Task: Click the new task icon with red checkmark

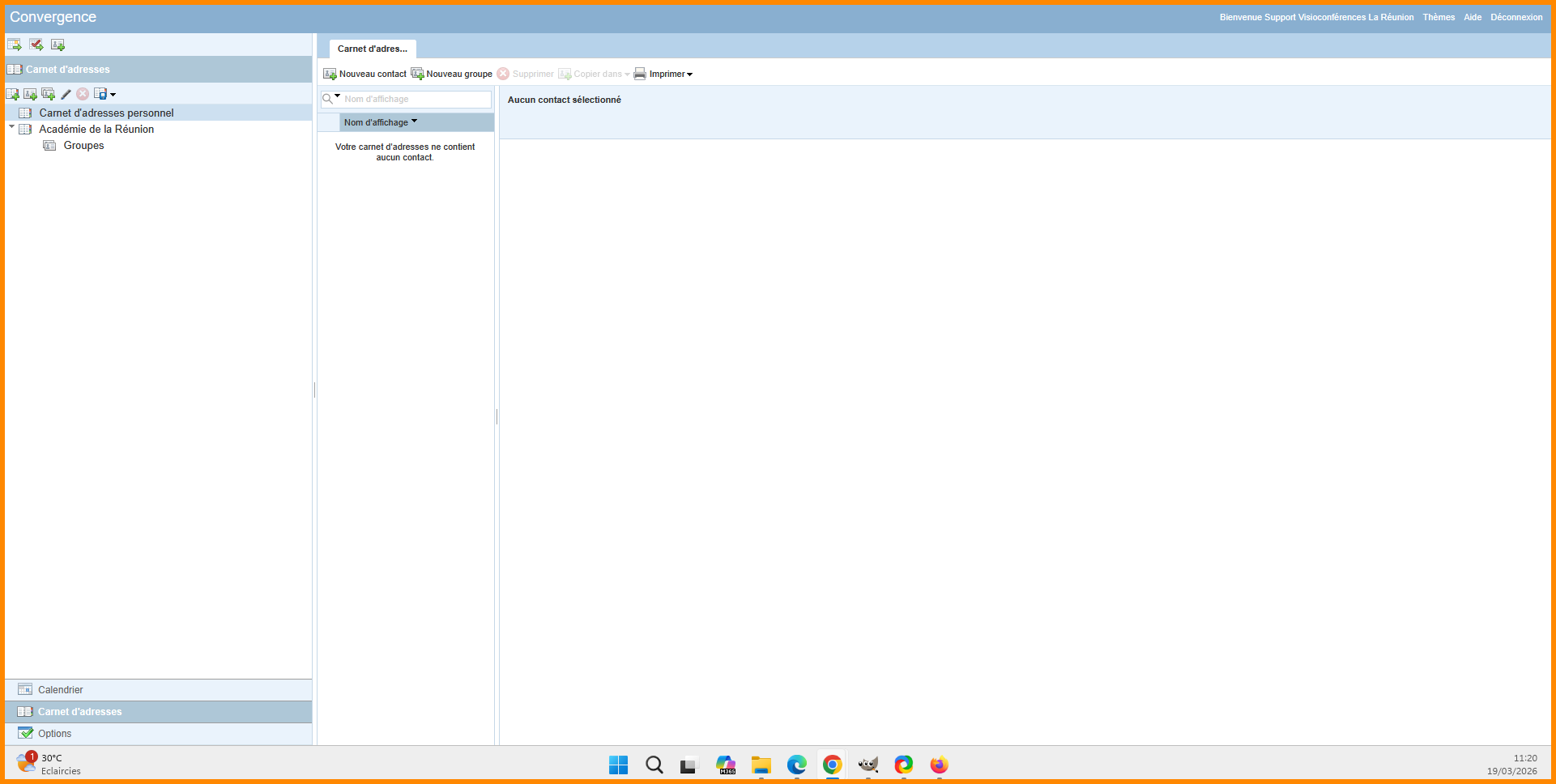Action: [36, 45]
